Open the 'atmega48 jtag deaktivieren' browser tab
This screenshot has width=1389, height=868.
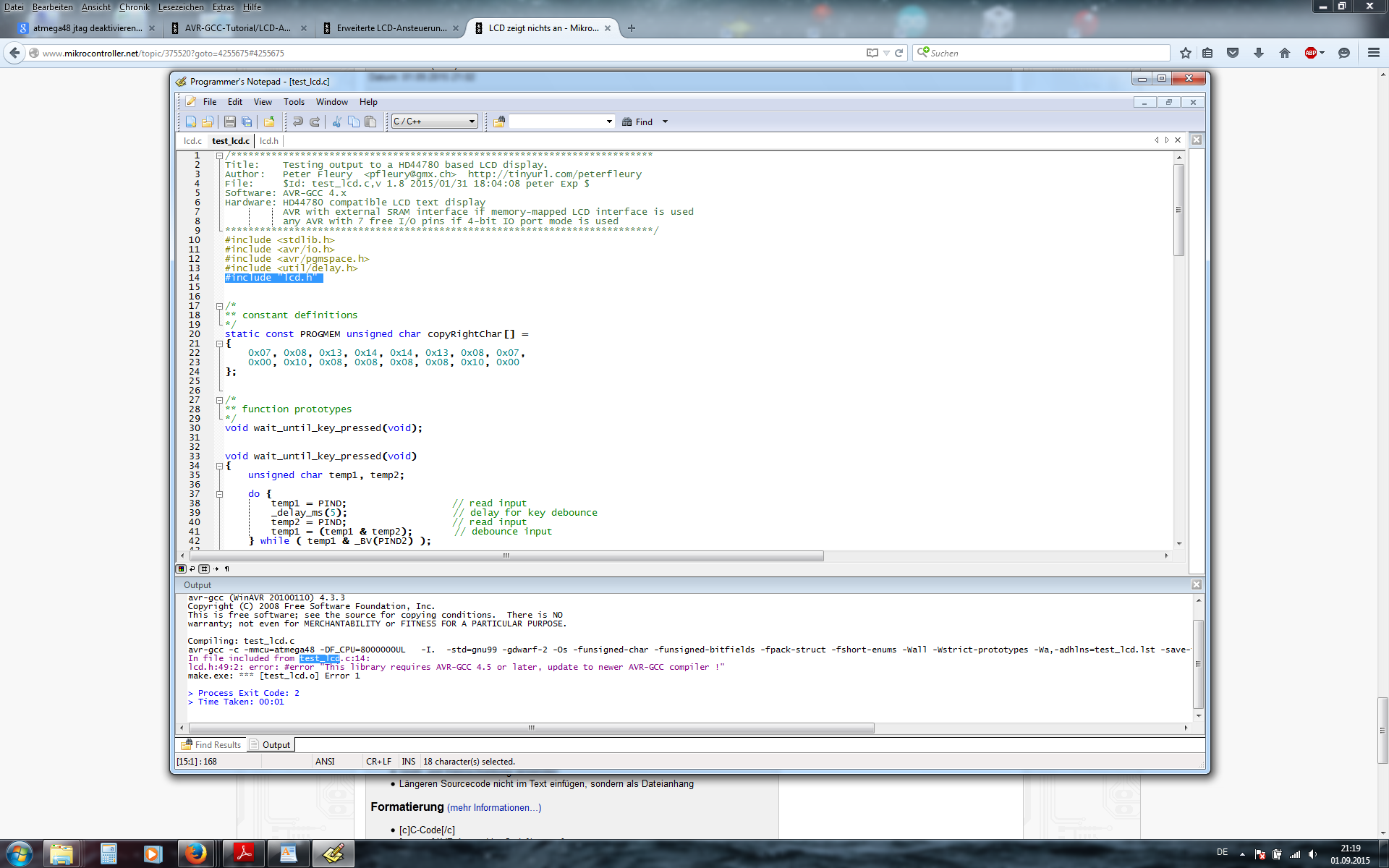(87, 28)
